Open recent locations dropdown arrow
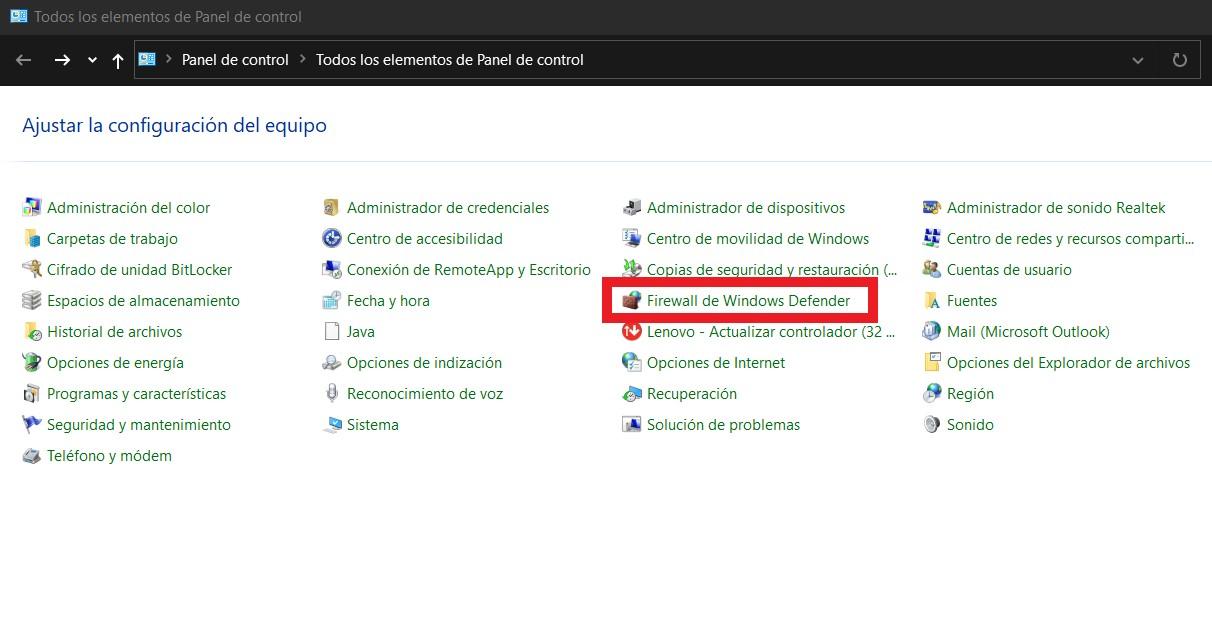1212x638 pixels. point(92,60)
